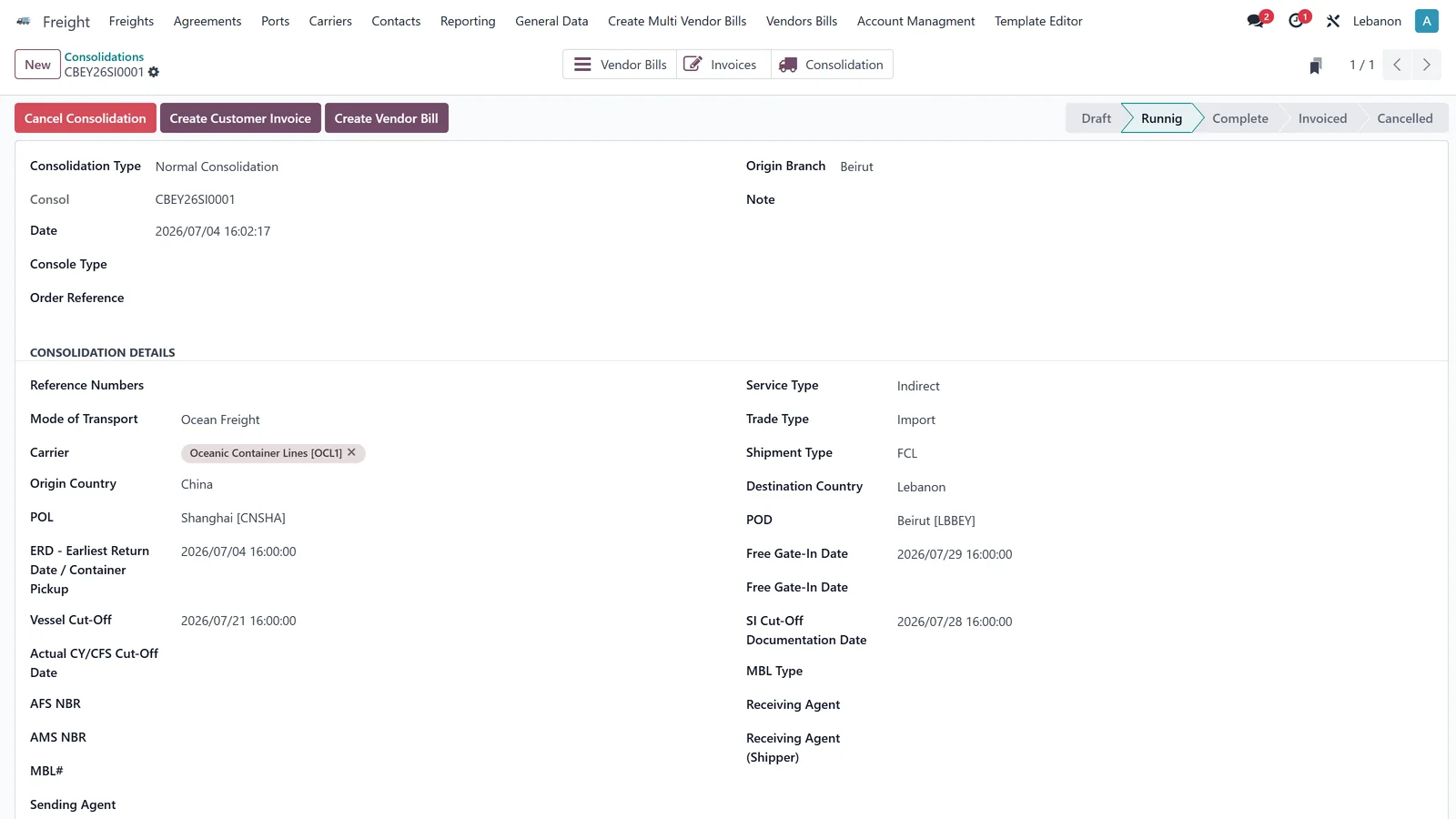Set status to Cancelled stage
The image size is (1456, 819).
point(1404,118)
